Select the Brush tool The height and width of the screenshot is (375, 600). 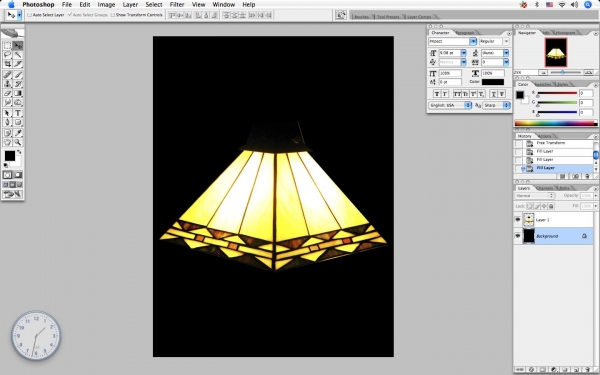[18, 75]
